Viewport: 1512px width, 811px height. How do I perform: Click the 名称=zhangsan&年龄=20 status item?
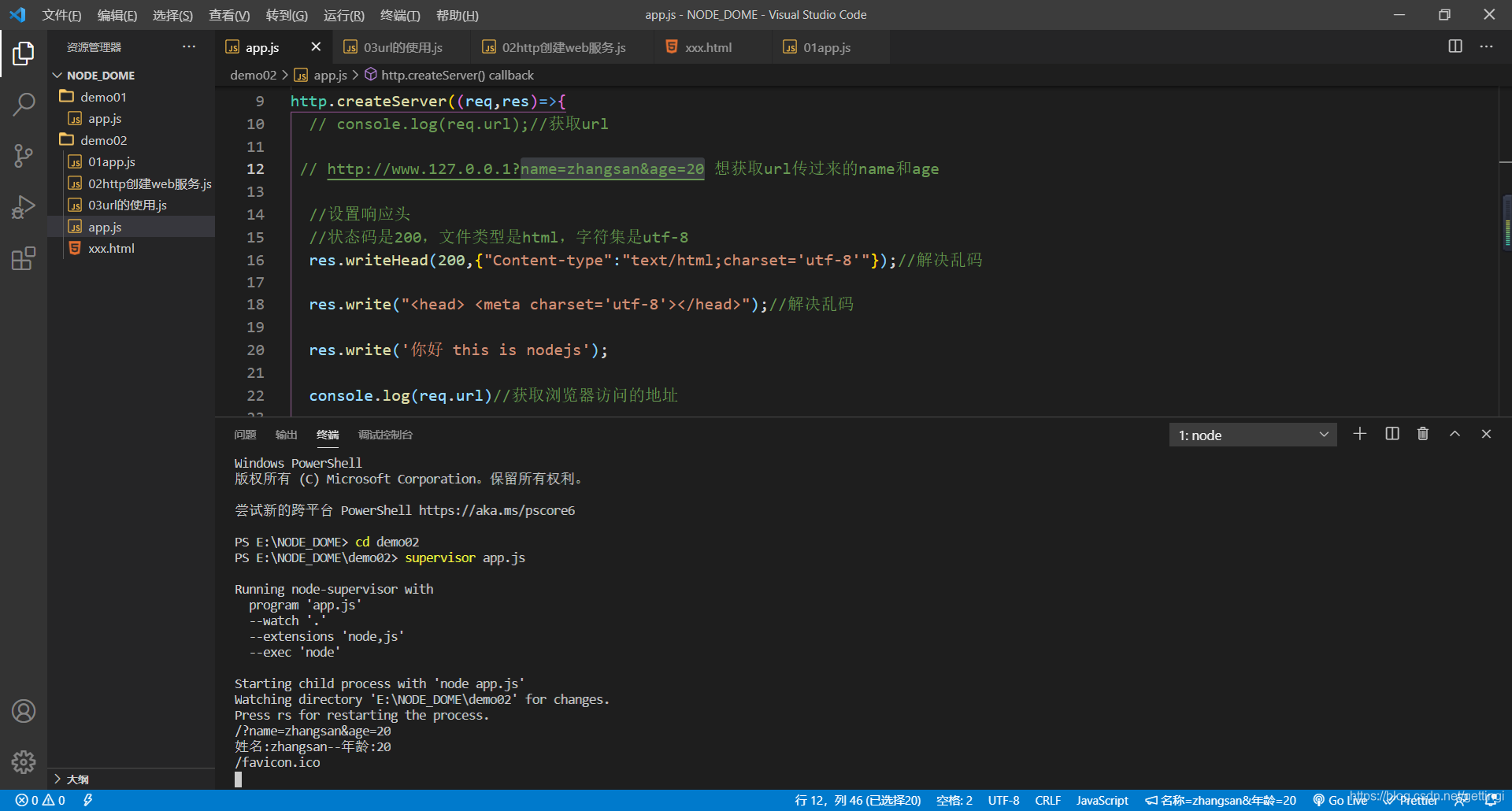(1221, 800)
